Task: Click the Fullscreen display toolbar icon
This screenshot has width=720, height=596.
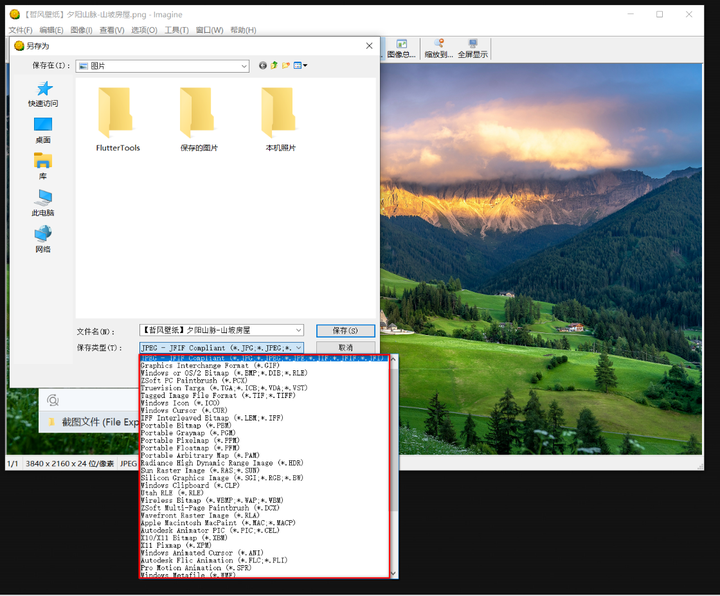Action: pyautogui.click(x=472, y=49)
